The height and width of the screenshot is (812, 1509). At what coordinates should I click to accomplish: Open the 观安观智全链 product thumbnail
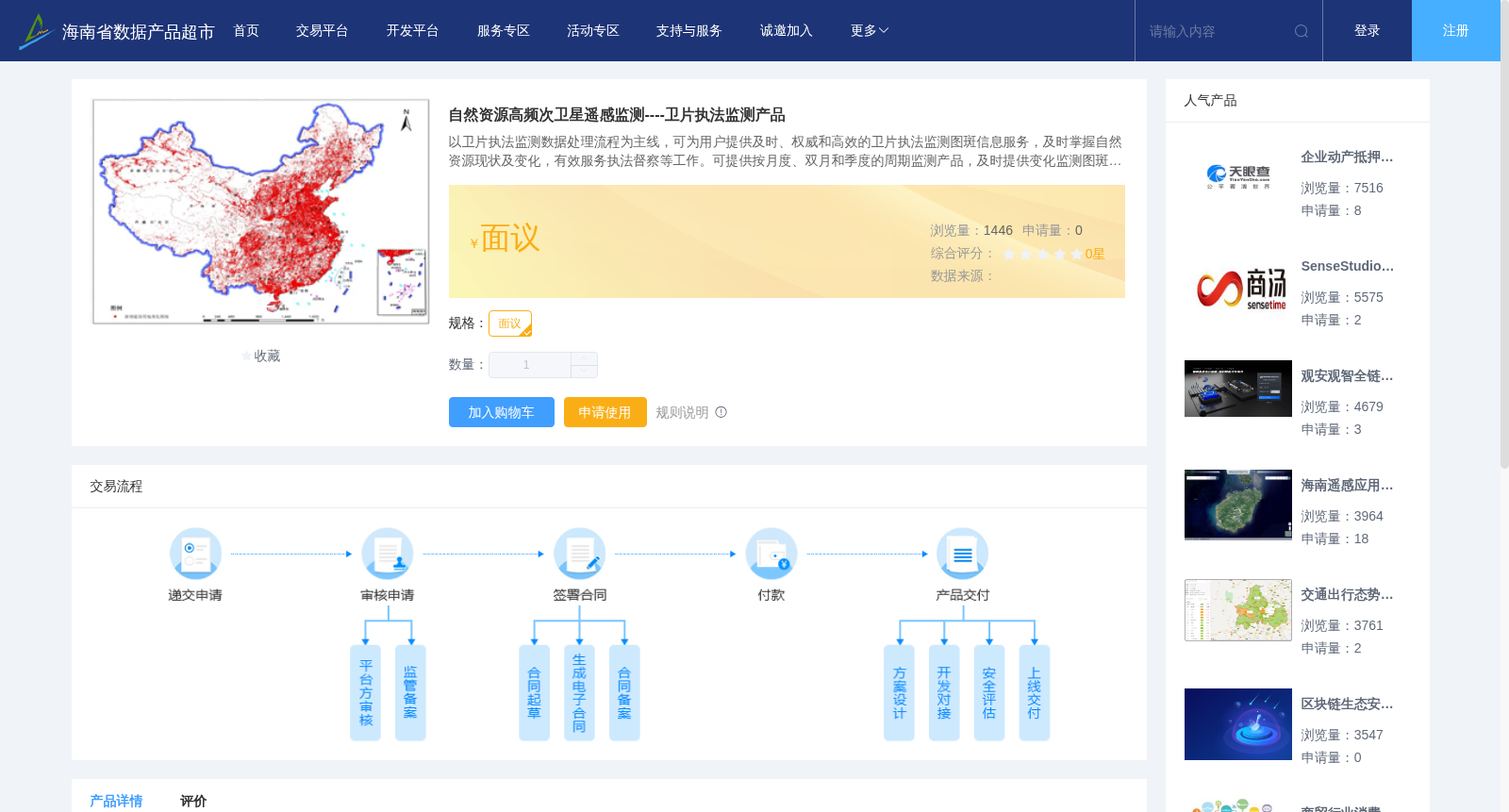click(x=1238, y=389)
